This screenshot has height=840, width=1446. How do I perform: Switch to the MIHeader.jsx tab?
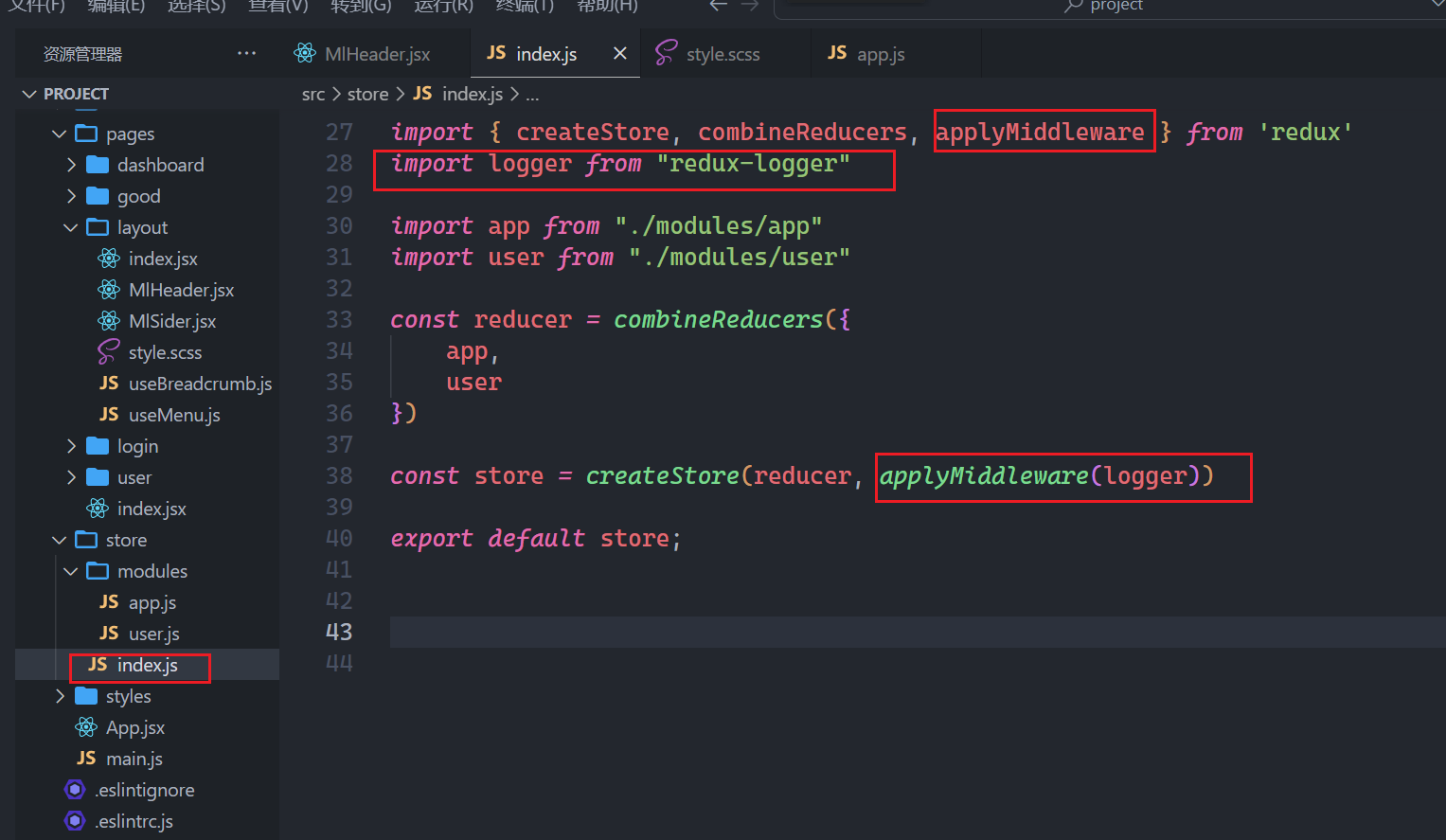[376, 54]
